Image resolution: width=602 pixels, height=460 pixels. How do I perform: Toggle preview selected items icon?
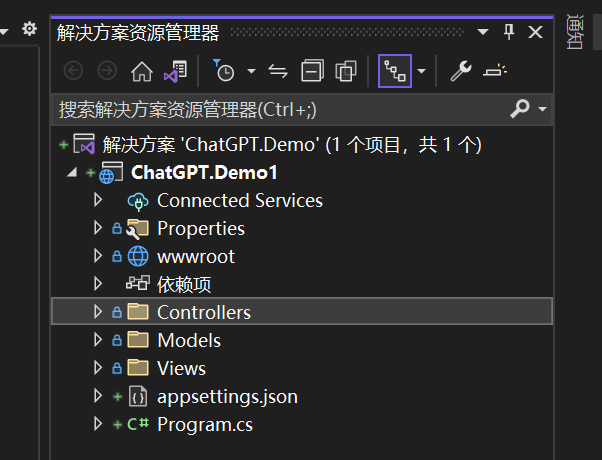coord(495,70)
